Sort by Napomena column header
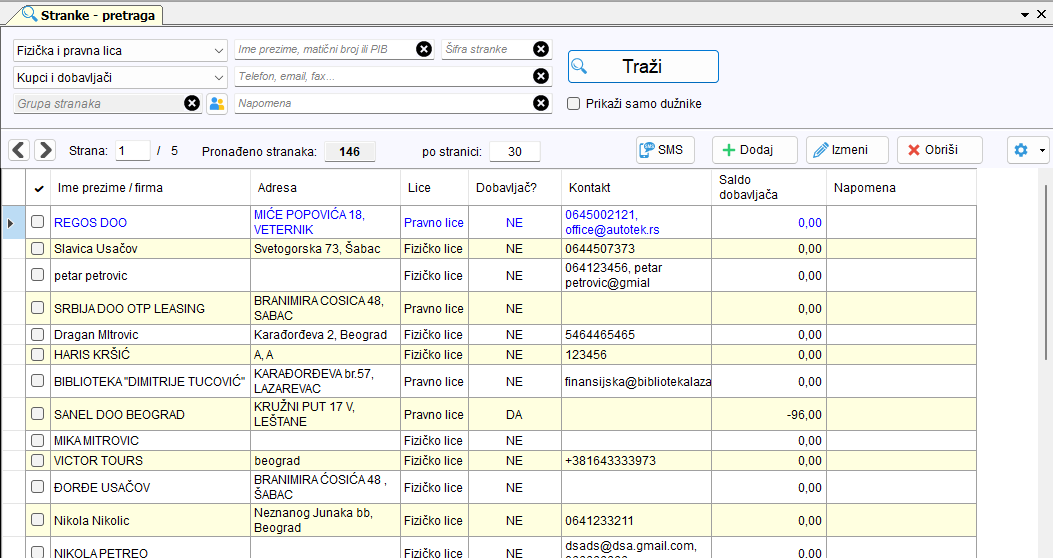The height and width of the screenshot is (558, 1053). (901, 188)
